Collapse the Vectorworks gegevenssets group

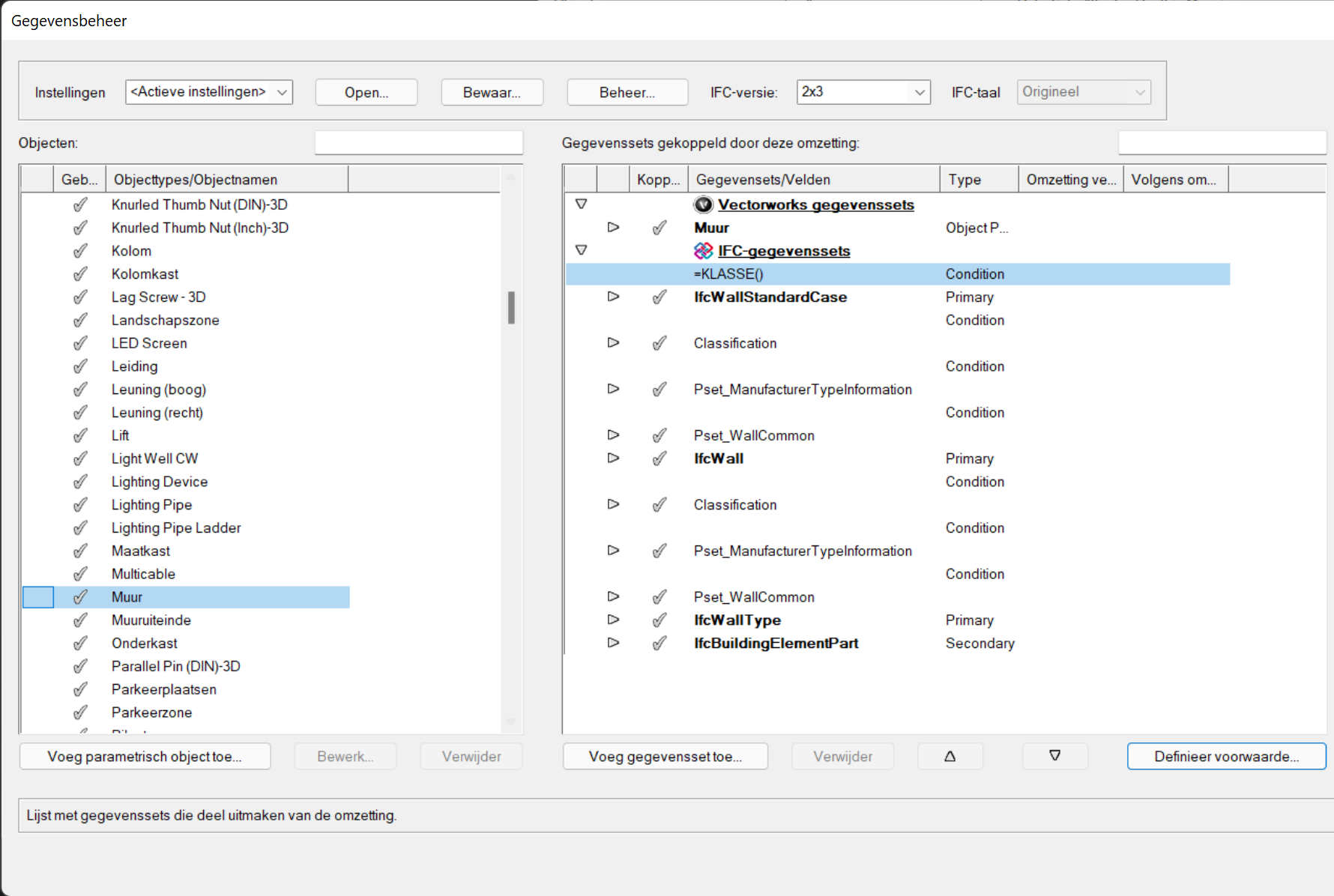pyautogui.click(x=581, y=204)
